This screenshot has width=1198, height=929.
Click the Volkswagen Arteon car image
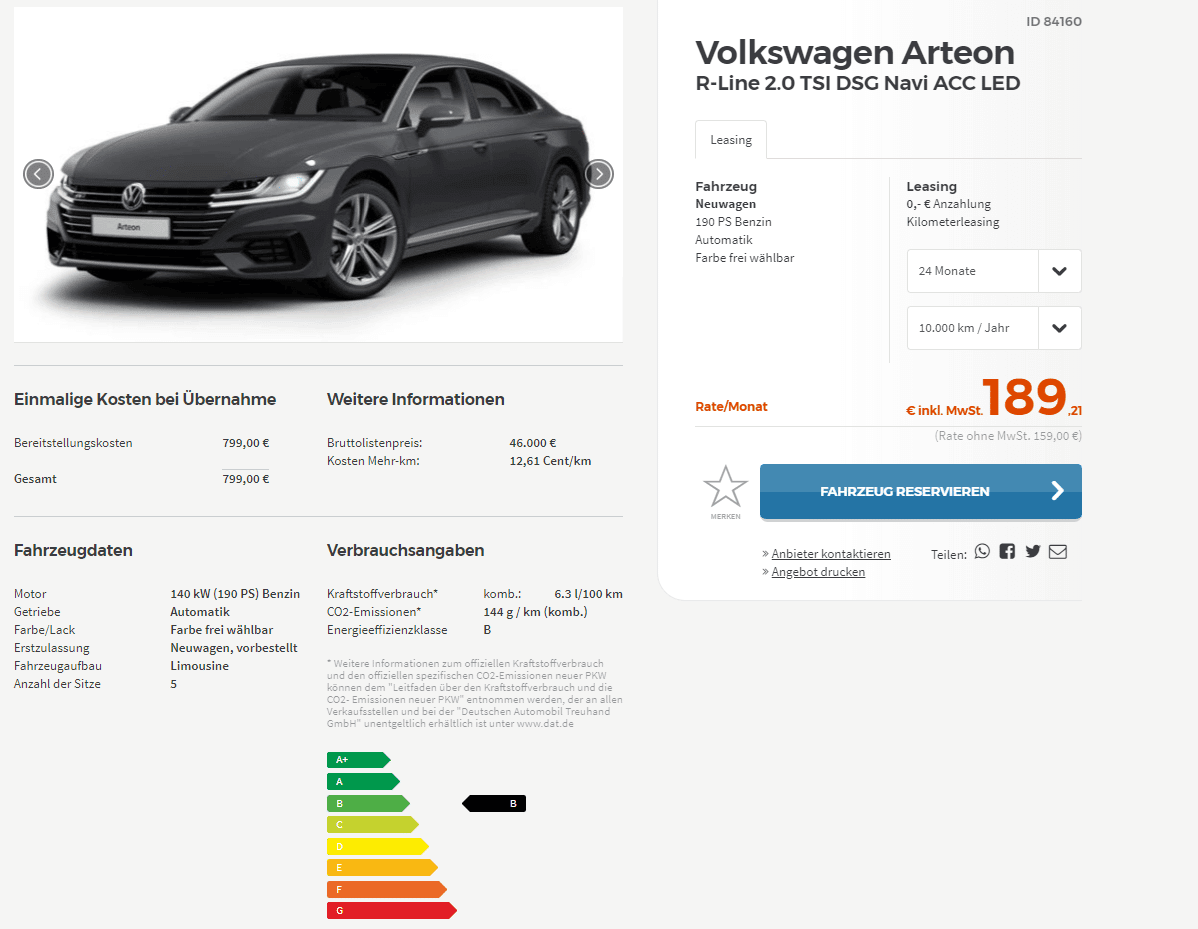point(318,174)
